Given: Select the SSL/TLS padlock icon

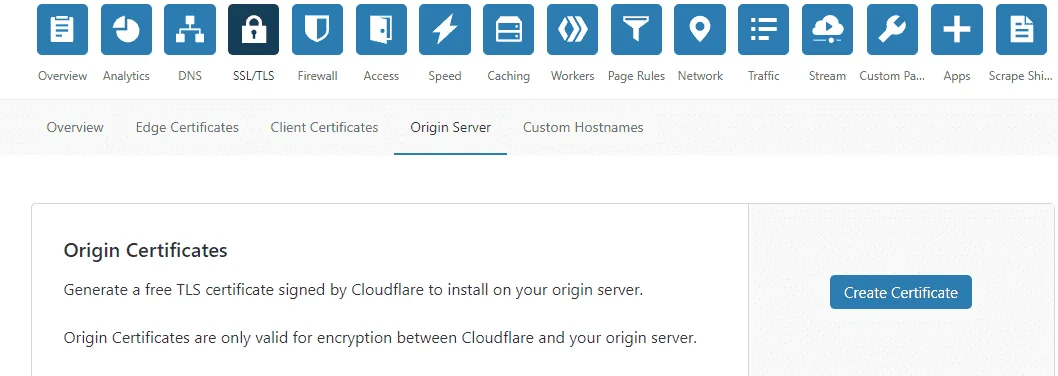Looking at the screenshot, I should tap(254, 29).
